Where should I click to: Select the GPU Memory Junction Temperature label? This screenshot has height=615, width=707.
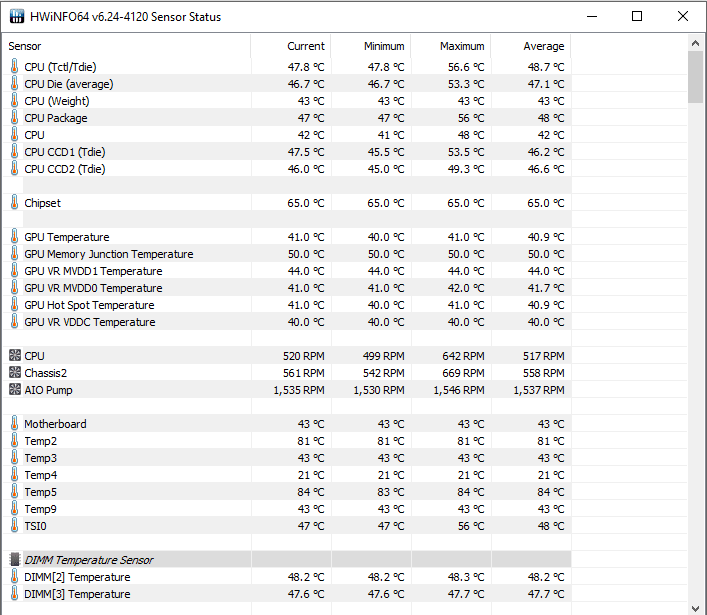(x=109, y=254)
